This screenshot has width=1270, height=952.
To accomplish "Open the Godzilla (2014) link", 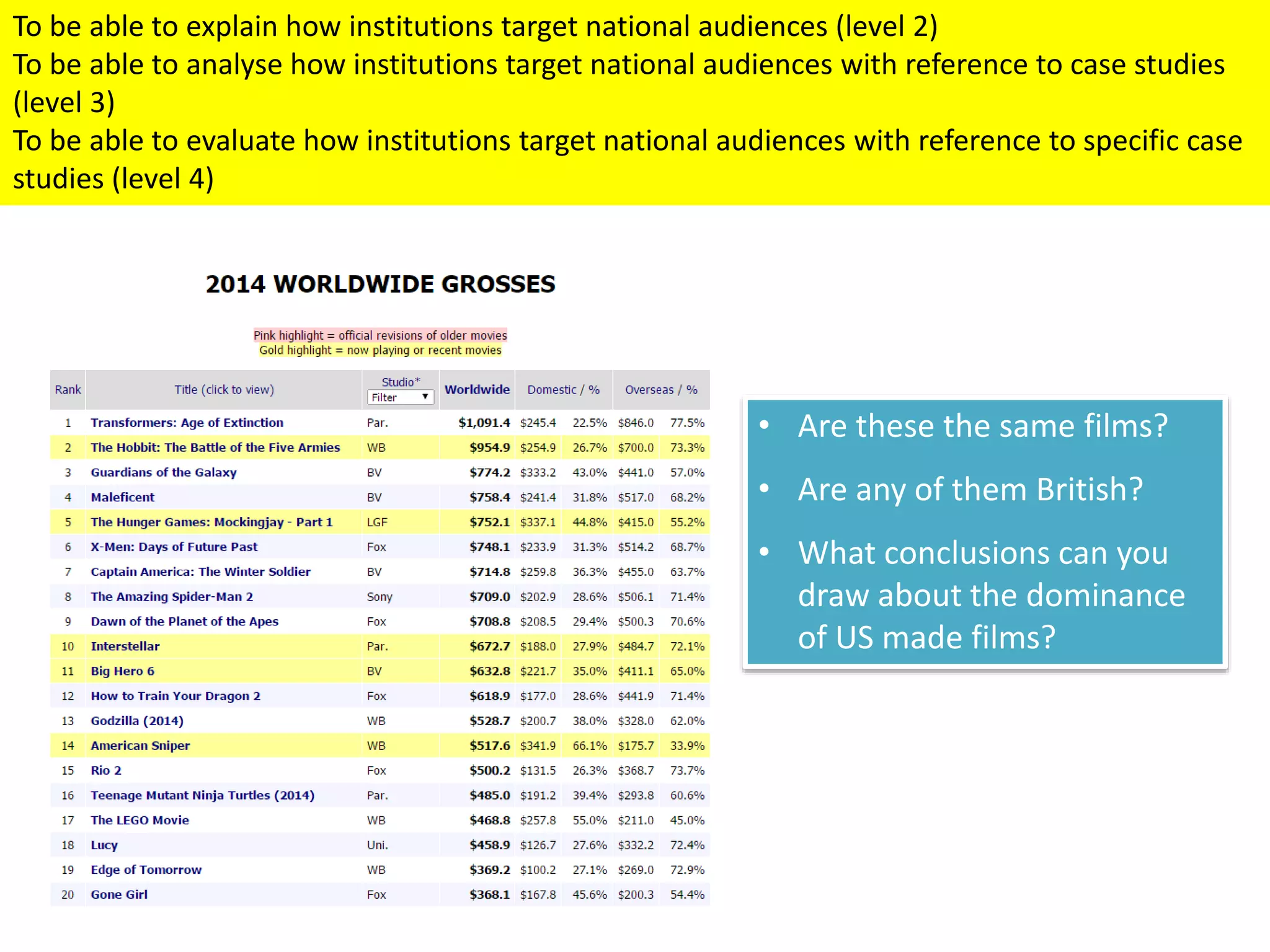I will coord(137,721).
